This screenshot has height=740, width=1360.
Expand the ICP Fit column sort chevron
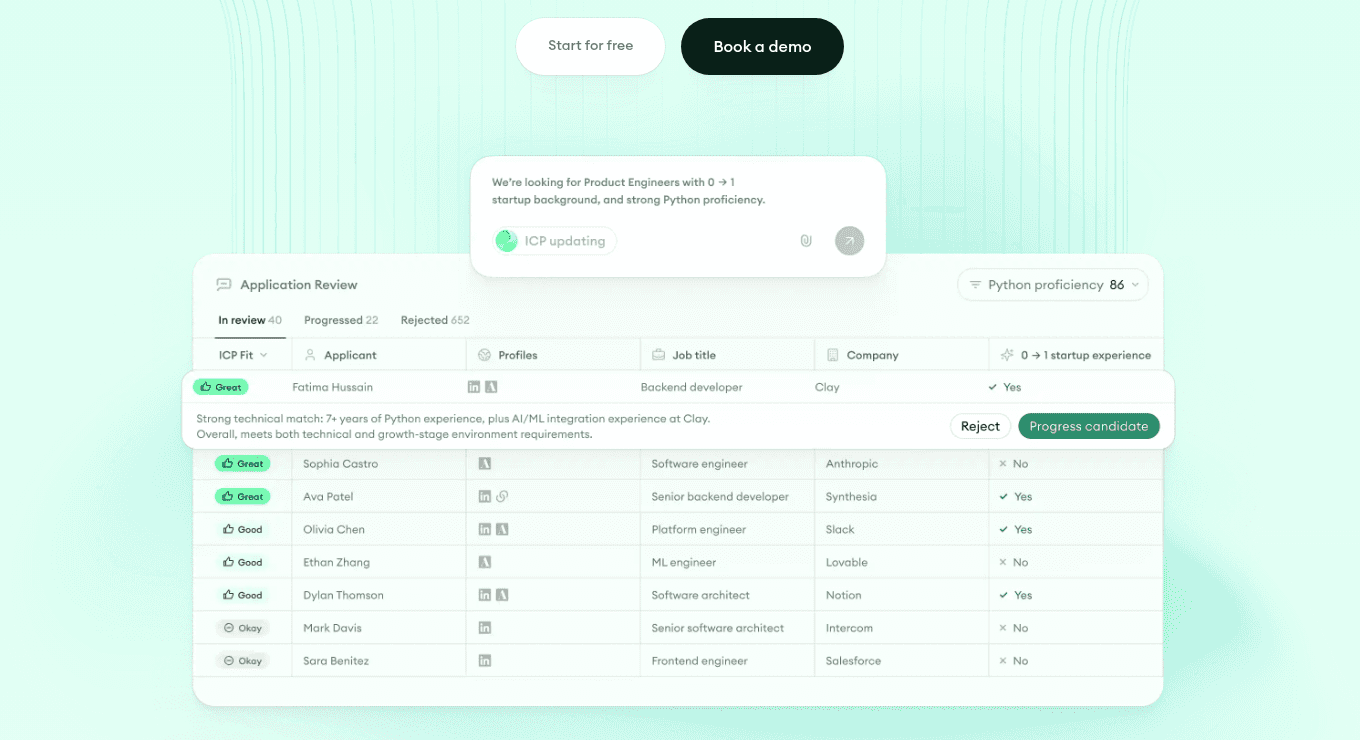pos(264,355)
